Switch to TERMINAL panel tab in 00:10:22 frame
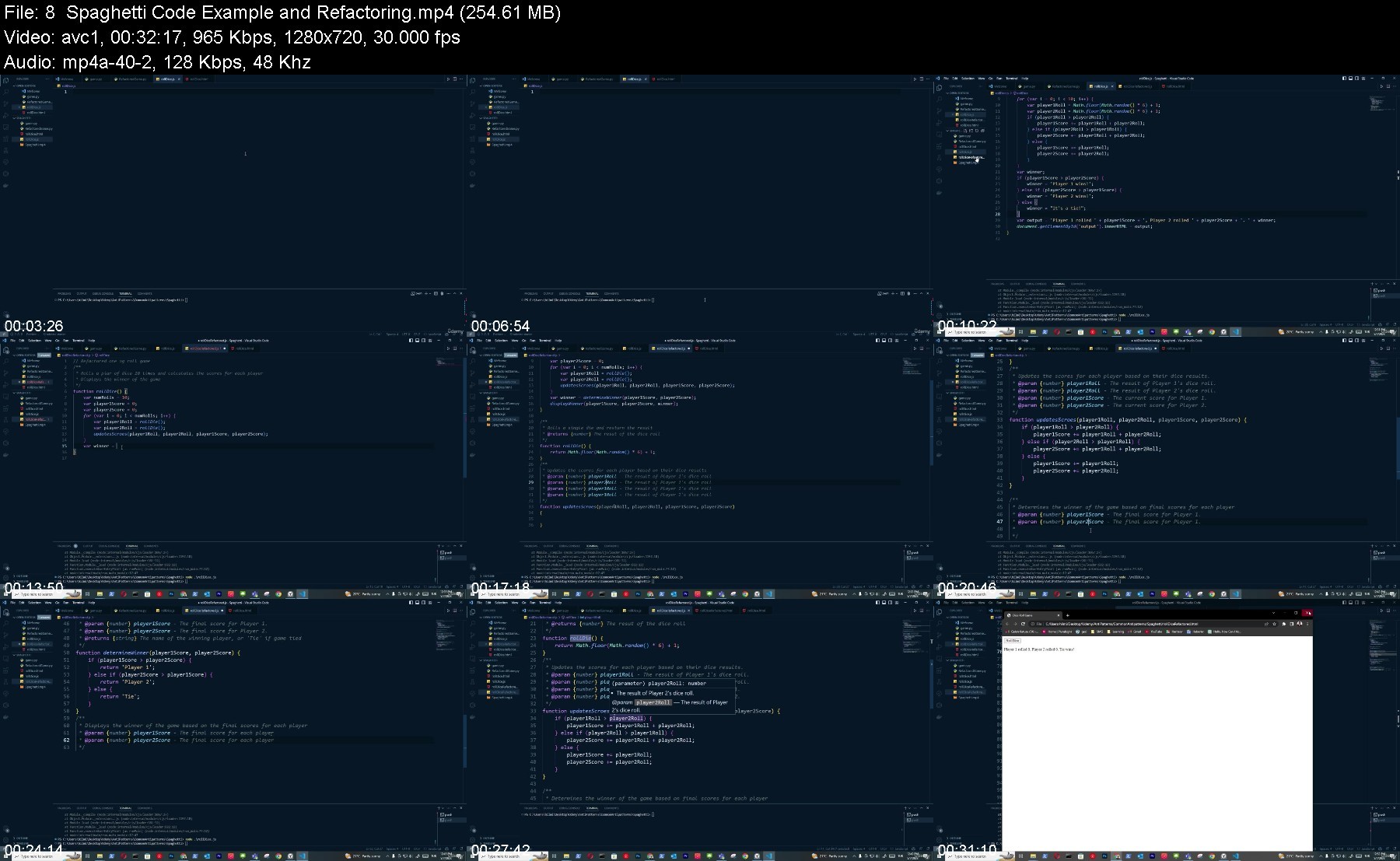This screenshot has height=861, width=1400. click(1059, 284)
